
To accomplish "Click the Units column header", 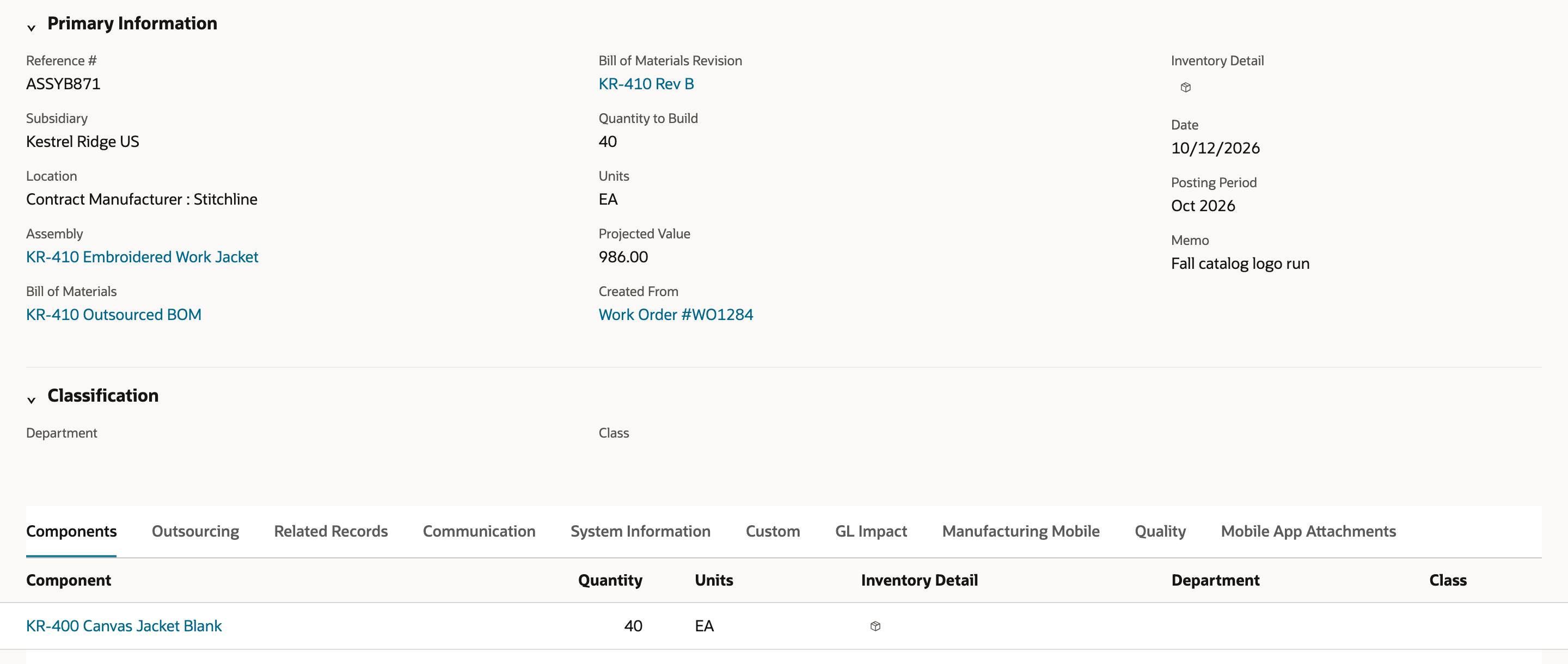I will [713, 580].
